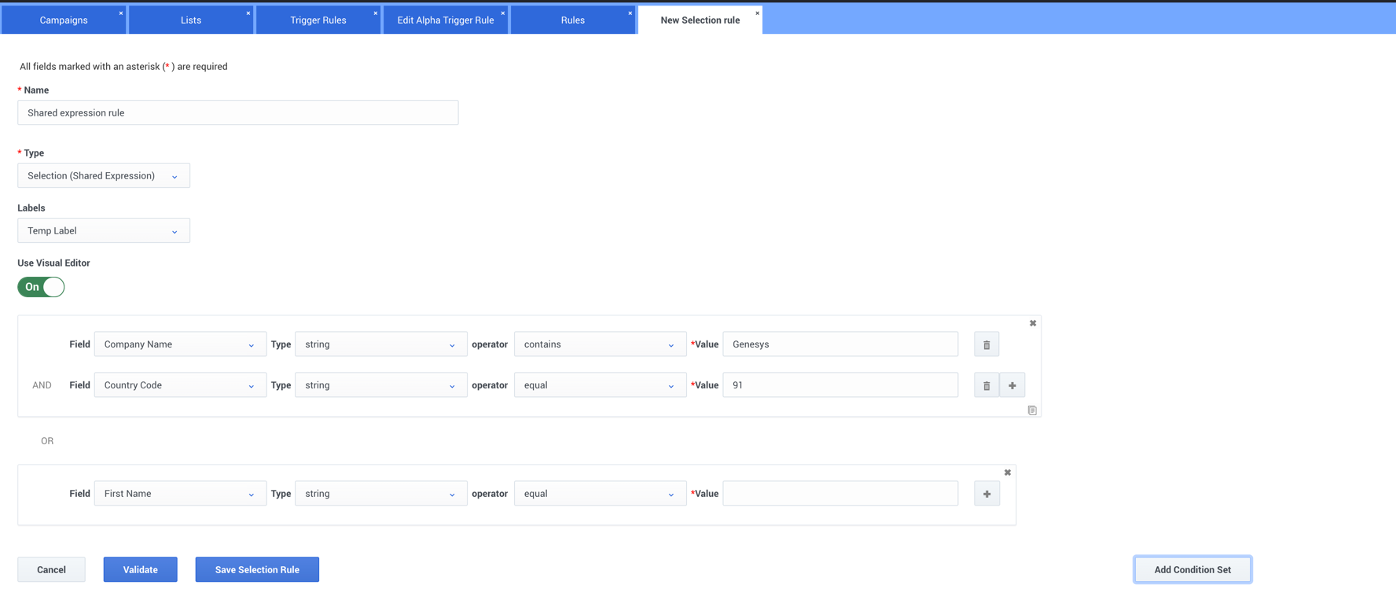
Task: Turn off the Use Visual Editor switch
Action: pos(41,287)
